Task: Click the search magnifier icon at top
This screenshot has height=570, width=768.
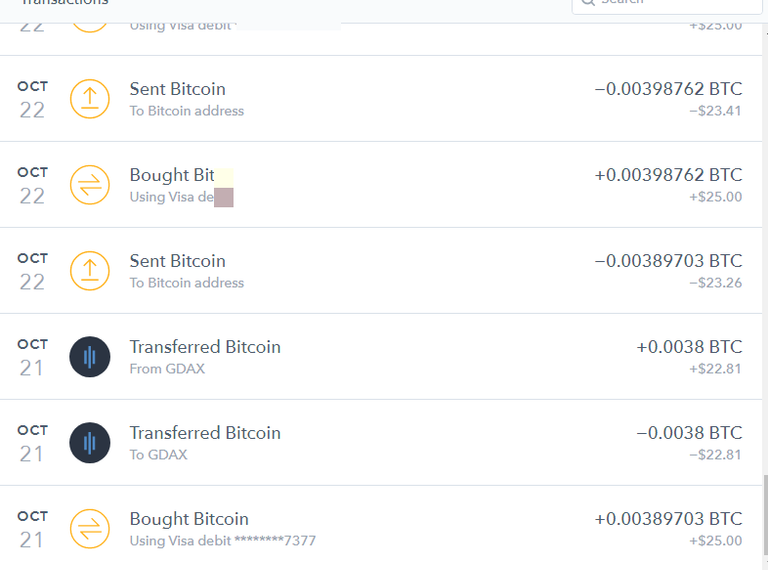Action: 588,2
